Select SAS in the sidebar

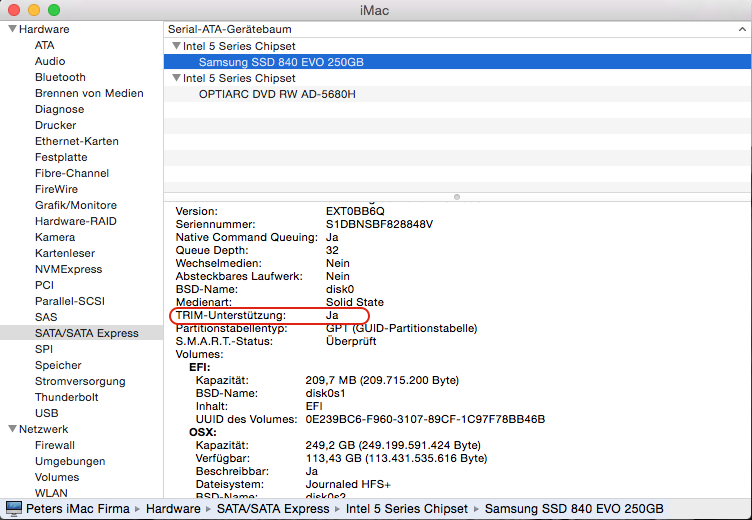(46, 317)
